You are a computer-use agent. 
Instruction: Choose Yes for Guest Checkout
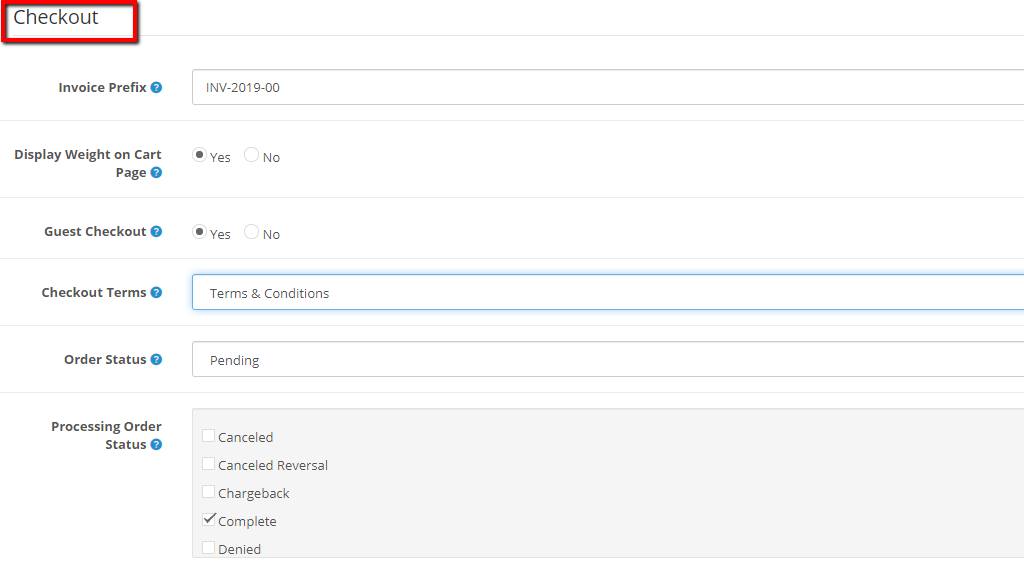pos(199,232)
